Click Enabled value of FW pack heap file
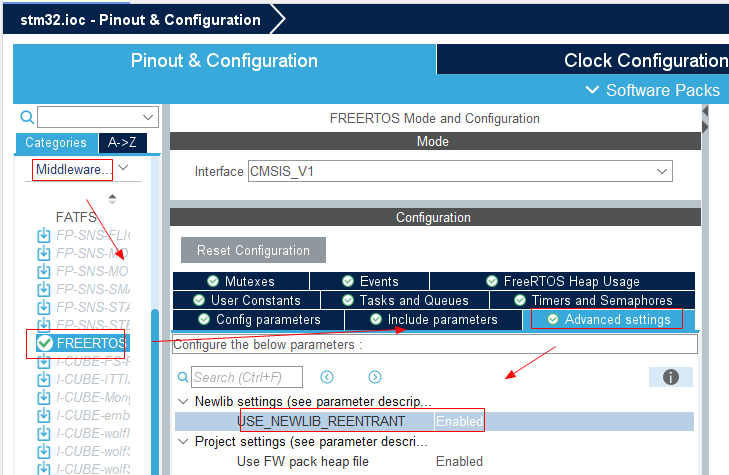This screenshot has width=729, height=475. pyautogui.click(x=459, y=462)
